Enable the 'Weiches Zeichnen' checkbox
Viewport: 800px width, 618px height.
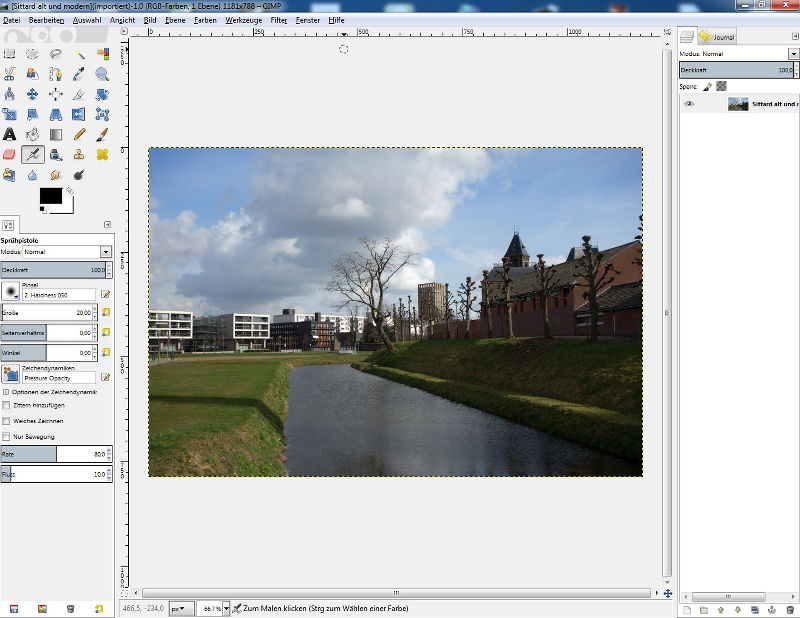(x=6, y=421)
